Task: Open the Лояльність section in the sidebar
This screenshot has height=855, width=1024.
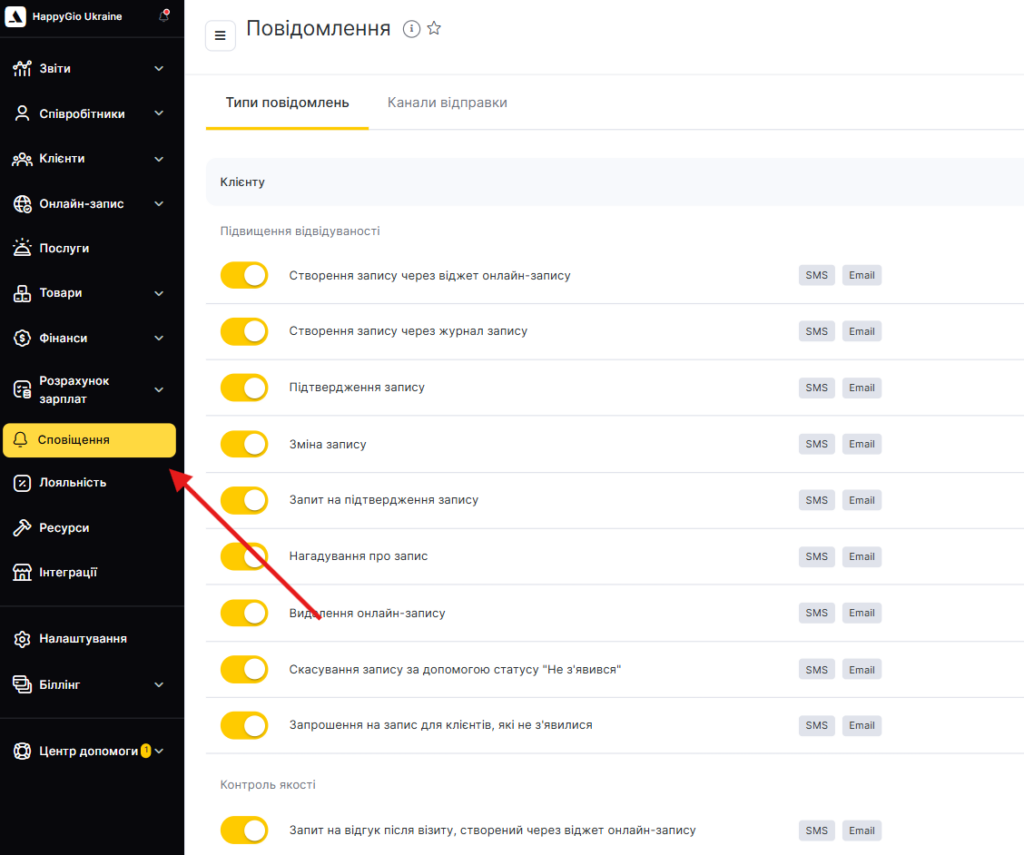Action: pyautogui.click(x=72, y=483)
